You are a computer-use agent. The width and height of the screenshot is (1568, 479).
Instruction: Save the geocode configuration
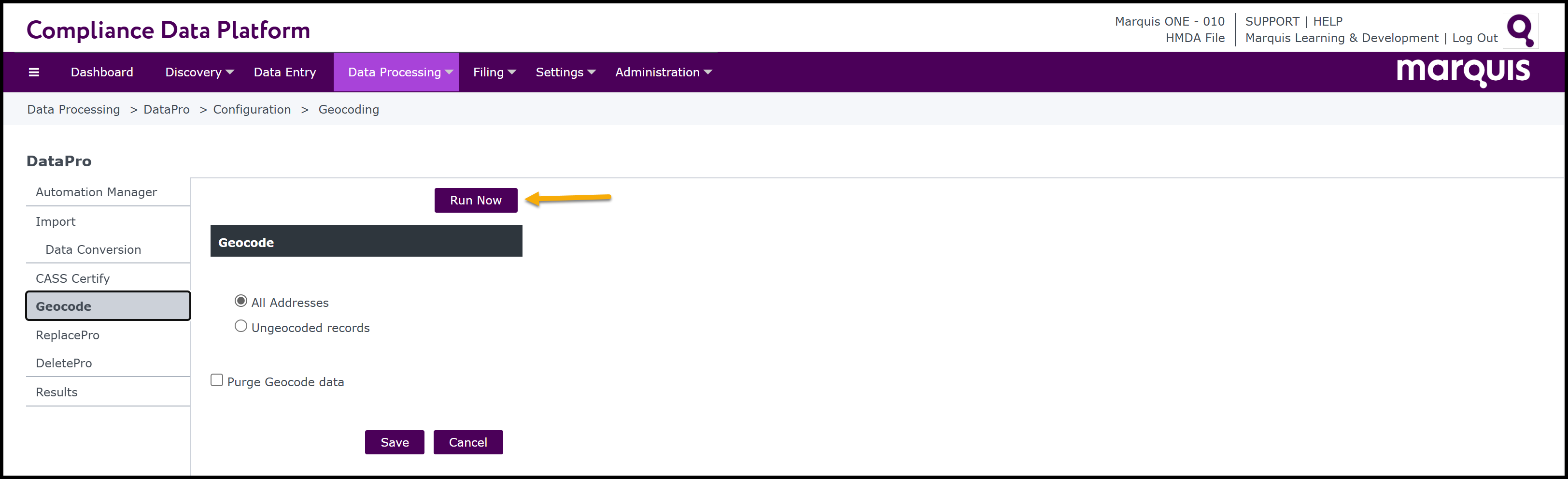[395, 442]
